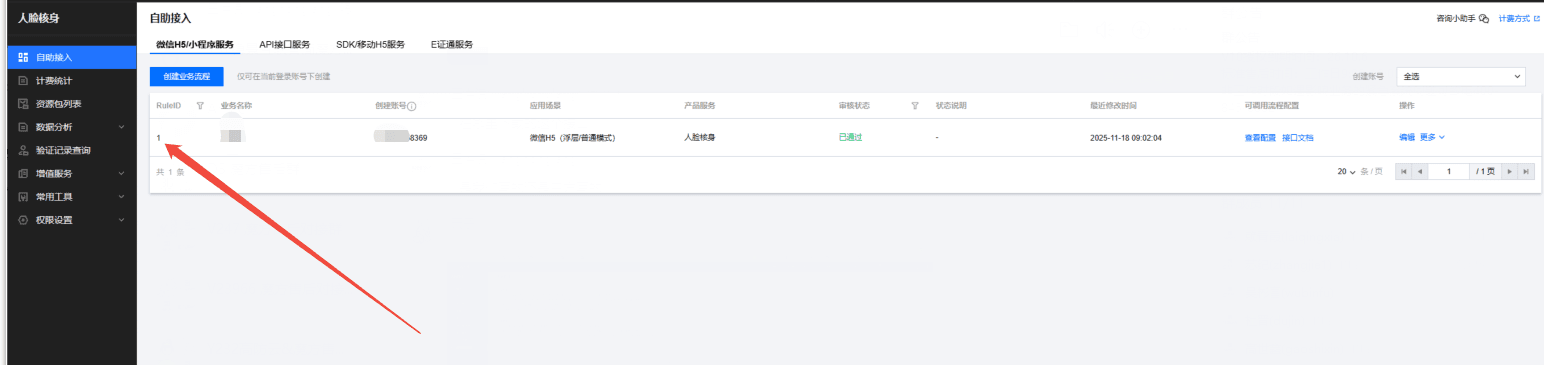Open the 更多 actions dropdown
The width and height of the screenshot is (1544, 365).
coord(1432,137)
